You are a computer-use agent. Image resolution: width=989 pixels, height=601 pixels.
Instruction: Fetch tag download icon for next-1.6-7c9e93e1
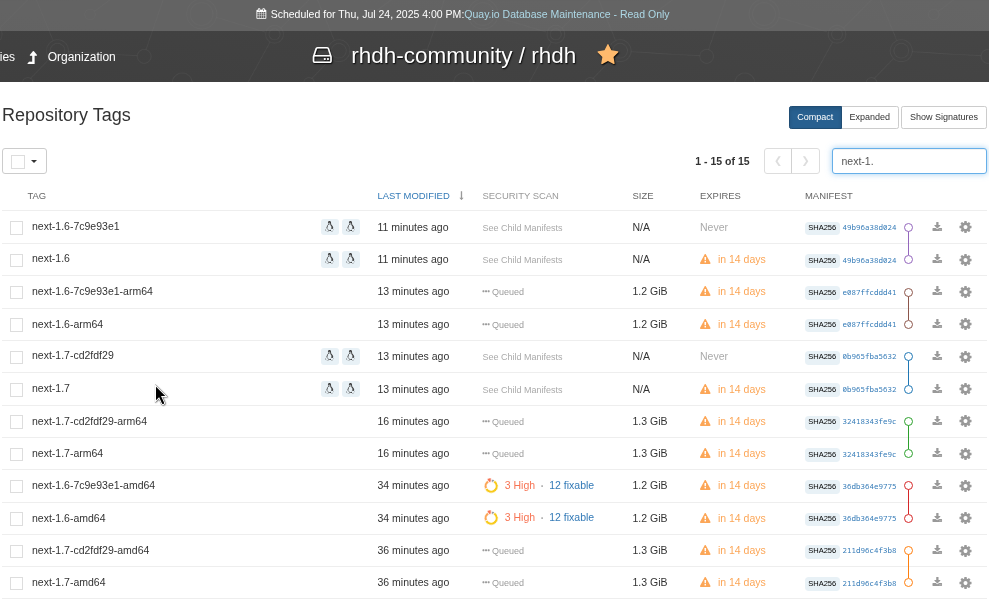(937, 226)
